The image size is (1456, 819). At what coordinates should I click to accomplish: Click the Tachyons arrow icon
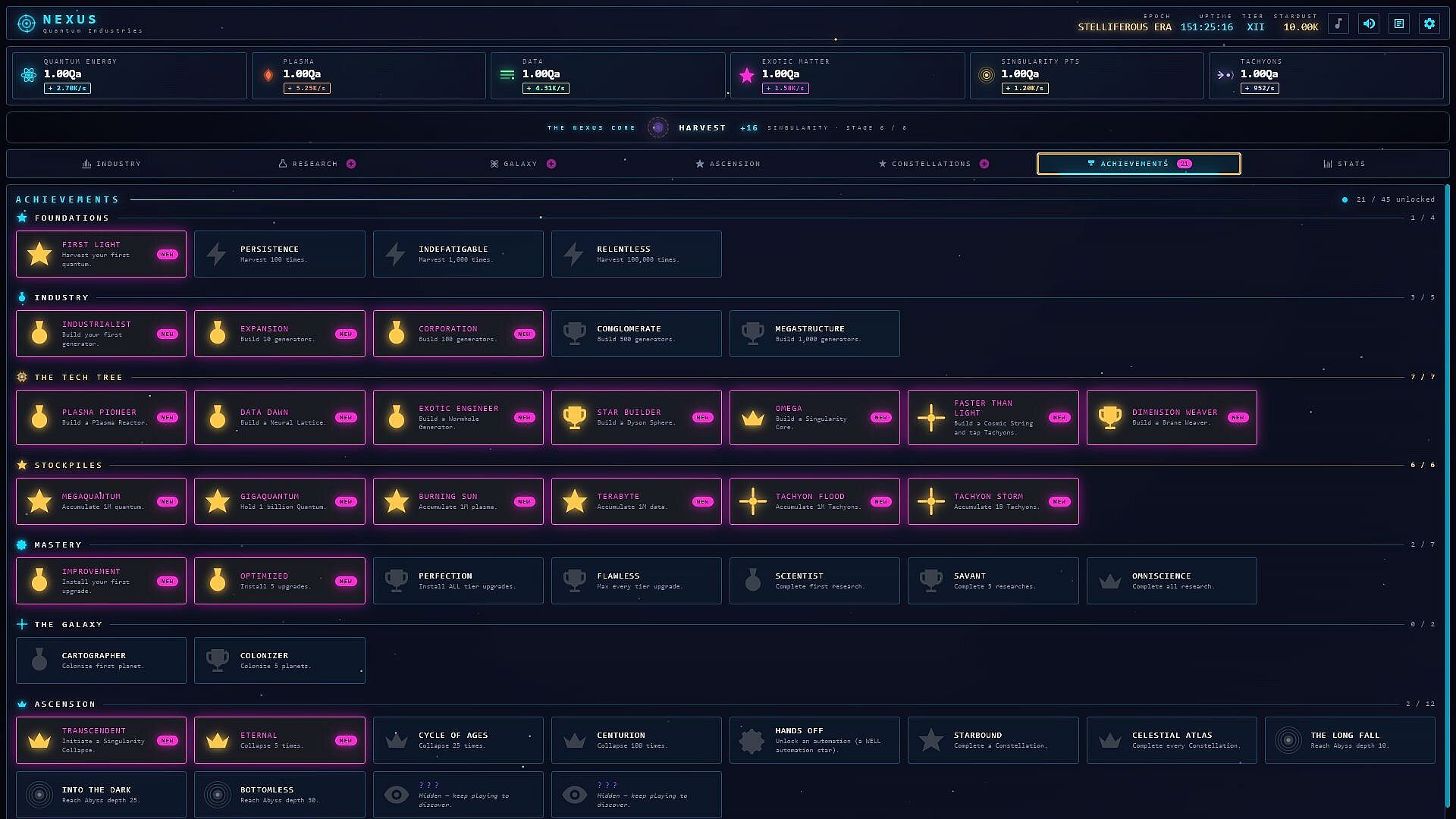pyautogui.click(x=1225, y=75)
